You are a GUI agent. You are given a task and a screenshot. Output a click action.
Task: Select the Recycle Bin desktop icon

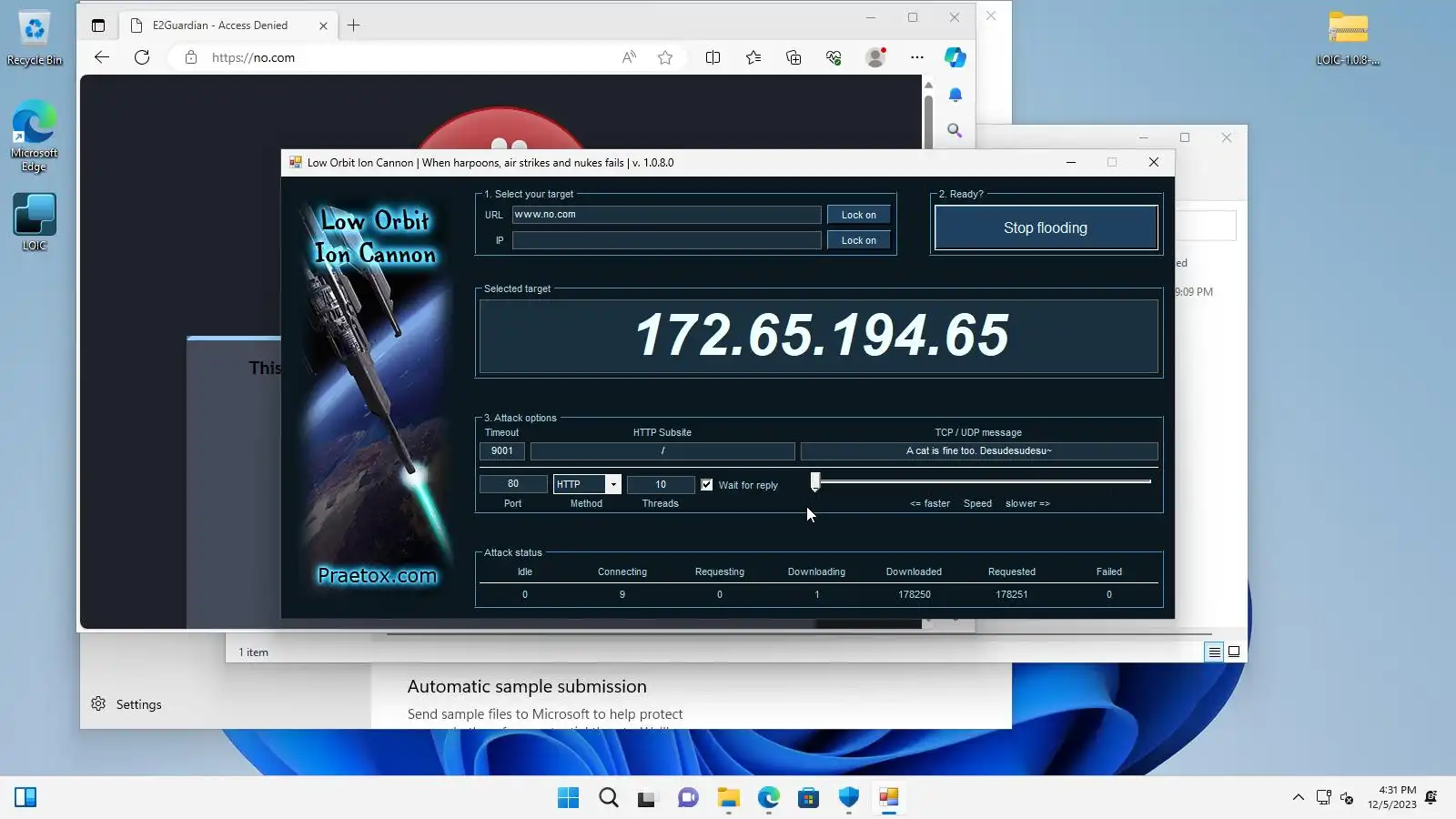pos(35,38)
